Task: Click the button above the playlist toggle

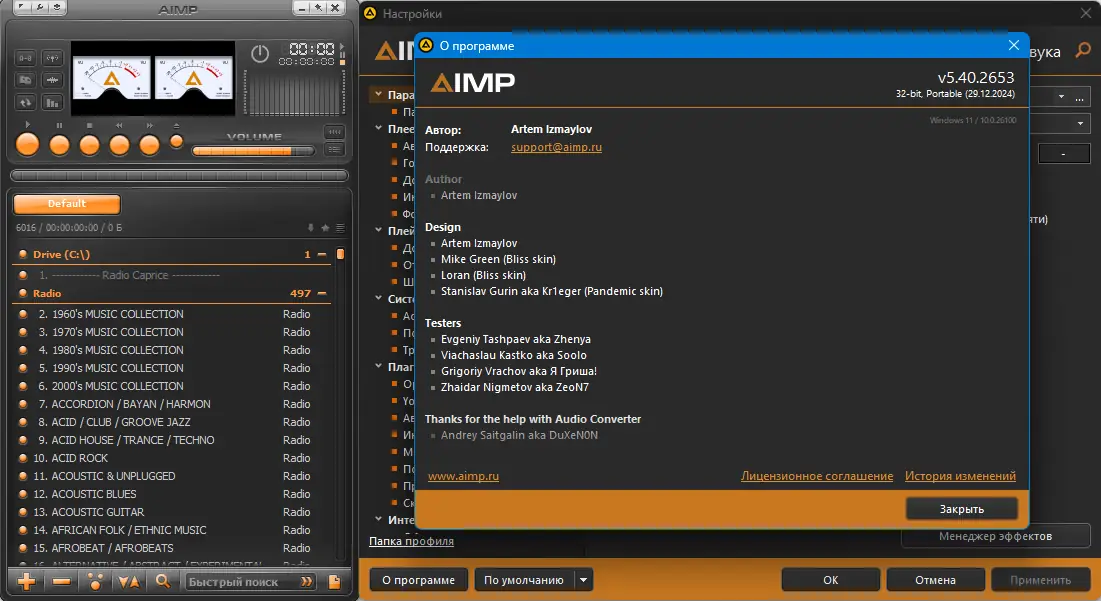Action: 334,131
